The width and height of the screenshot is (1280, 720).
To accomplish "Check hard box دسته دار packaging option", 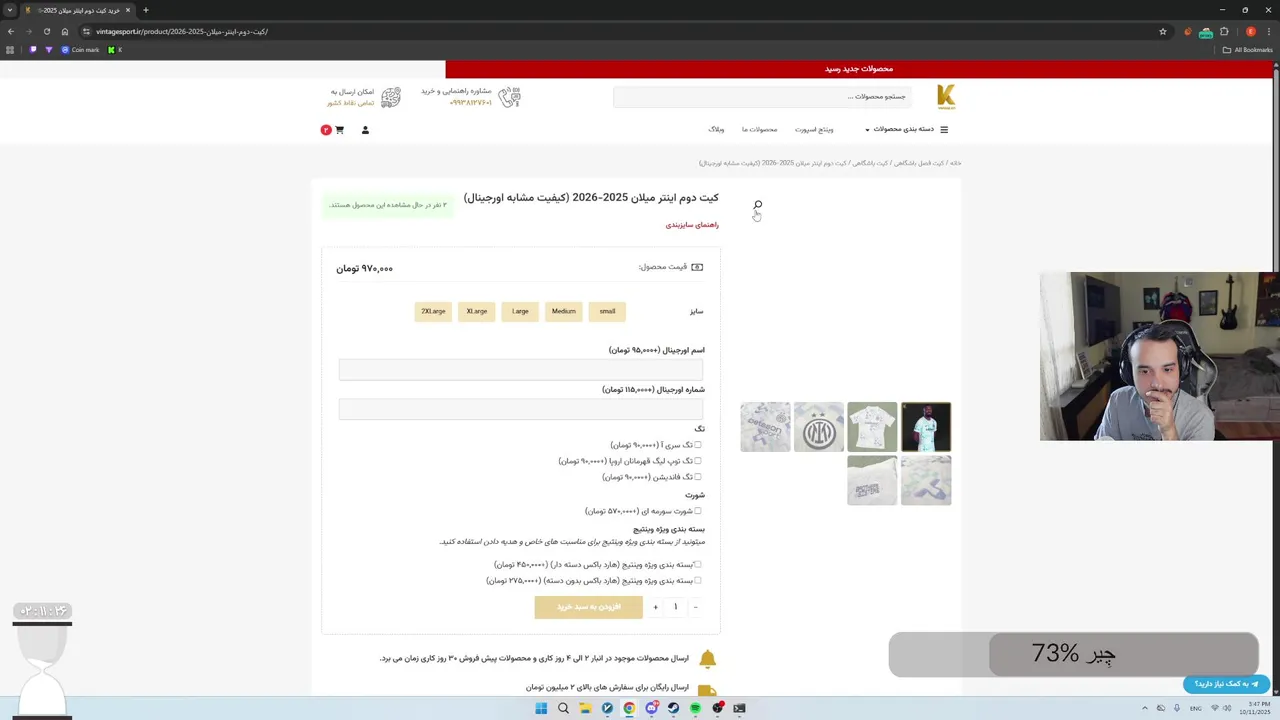I will [x=698, y=564].
